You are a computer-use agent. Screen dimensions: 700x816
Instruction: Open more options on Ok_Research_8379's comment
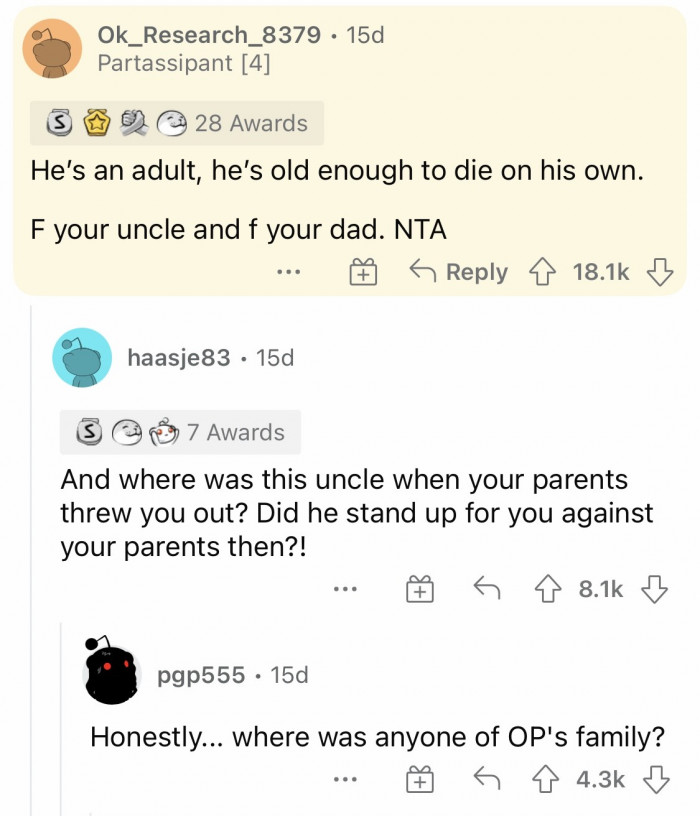[x=291, y=271]
